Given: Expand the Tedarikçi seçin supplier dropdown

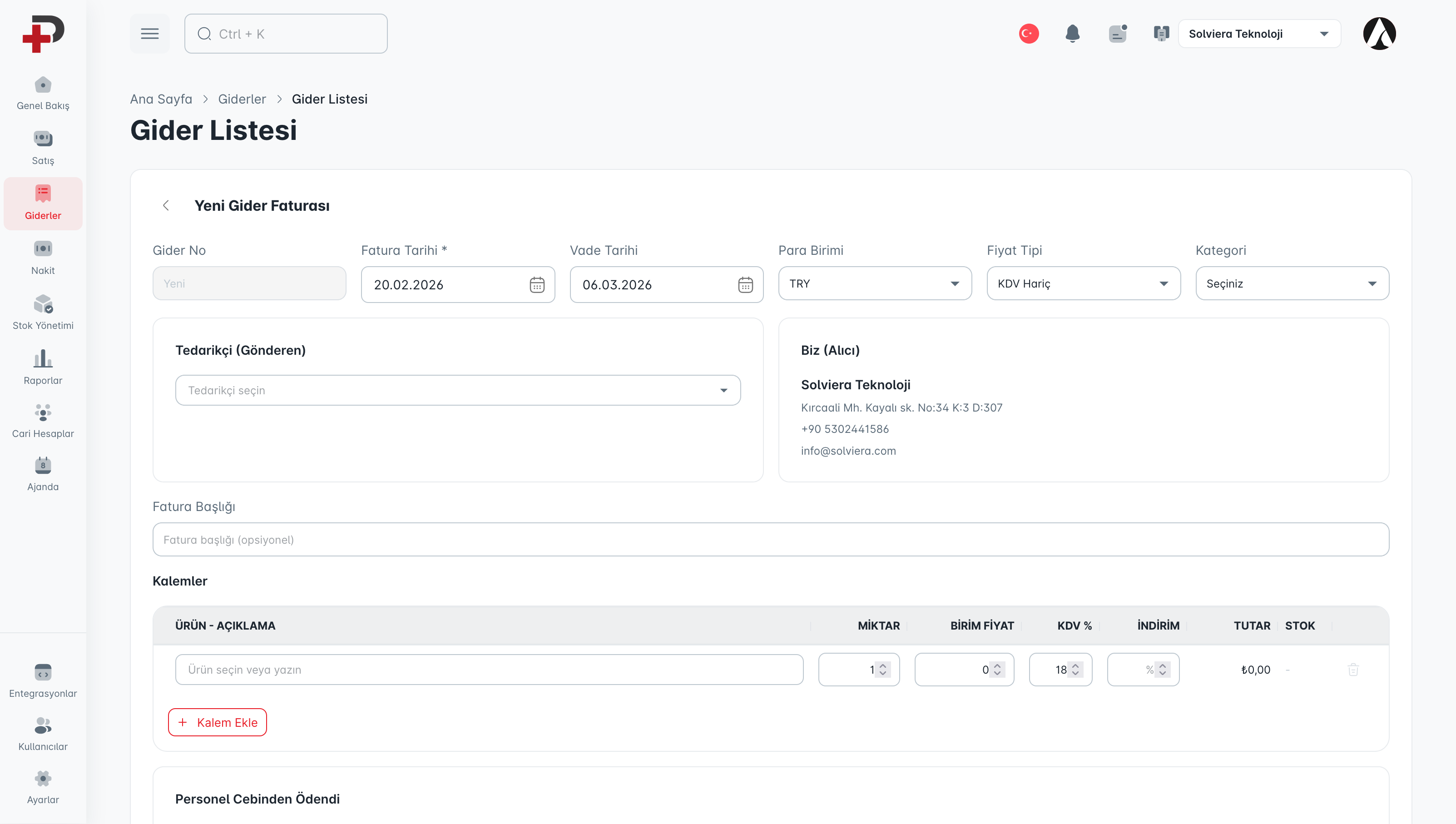Looking at the screenshot, I should [457, 391].
